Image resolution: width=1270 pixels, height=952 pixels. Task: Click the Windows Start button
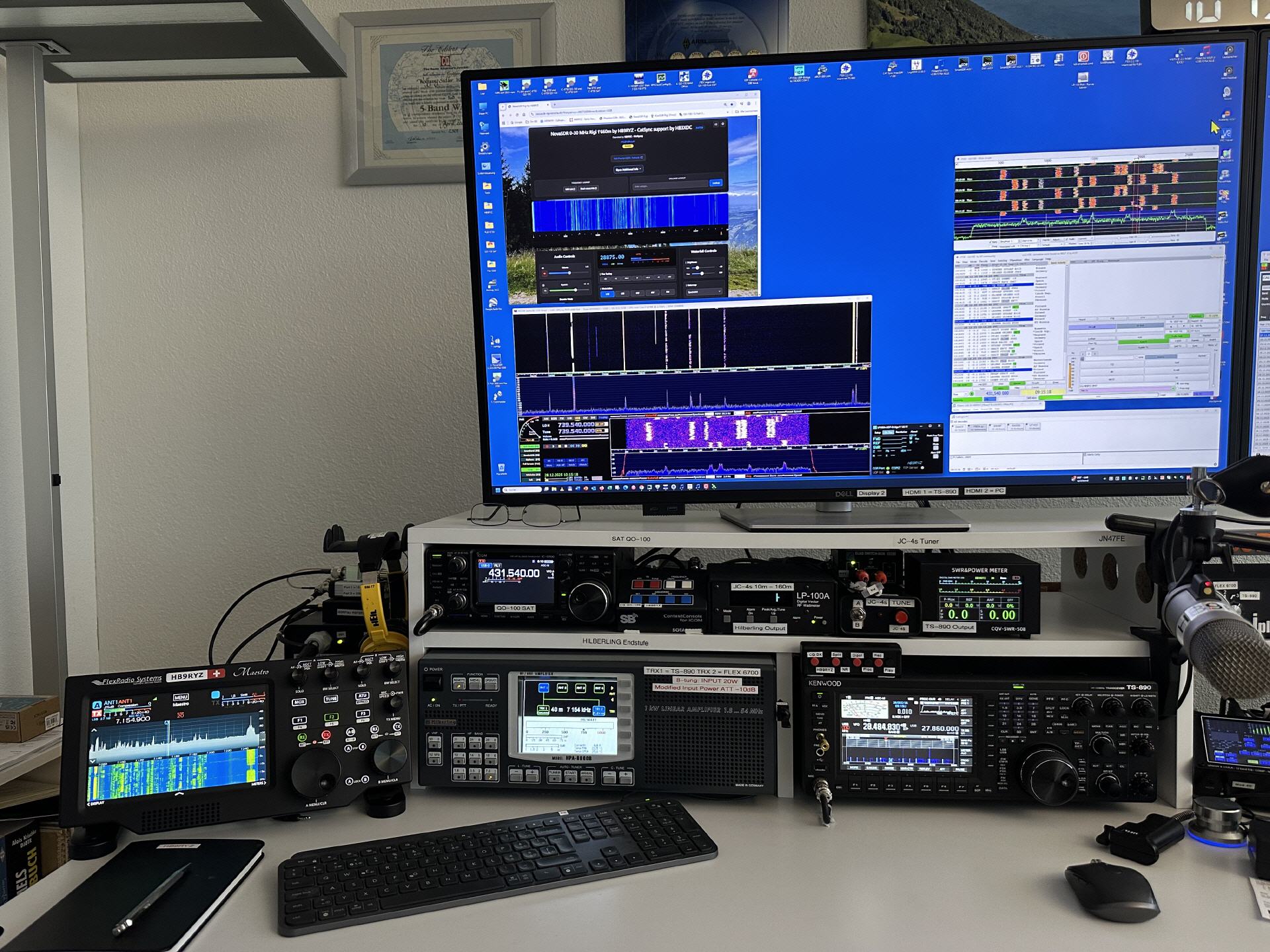pyautogui.click(x=498, y=490)
